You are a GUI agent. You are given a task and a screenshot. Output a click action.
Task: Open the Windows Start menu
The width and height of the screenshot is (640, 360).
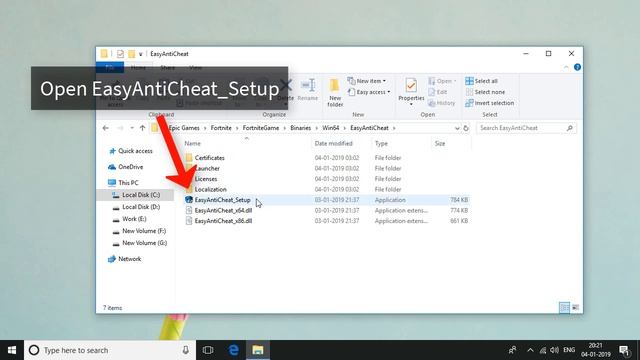(12, 350)
